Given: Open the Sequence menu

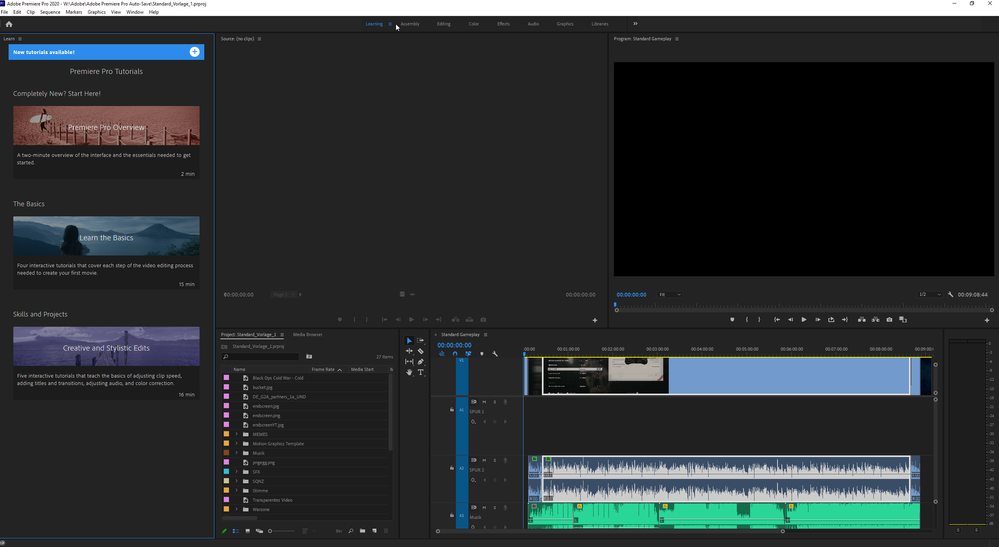Looking at the screenshot, I should coord(50,12).
